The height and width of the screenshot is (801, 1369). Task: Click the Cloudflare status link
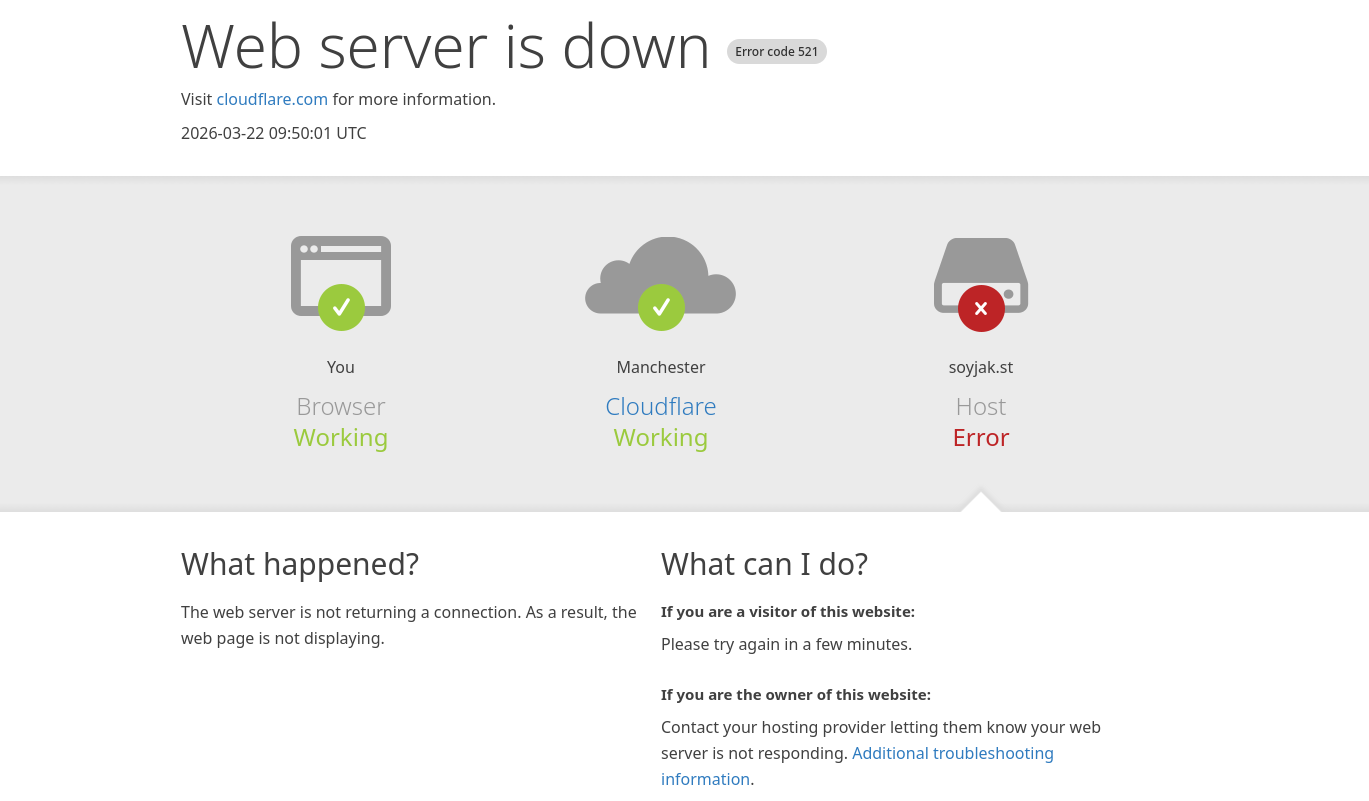[x=661, y=407]
